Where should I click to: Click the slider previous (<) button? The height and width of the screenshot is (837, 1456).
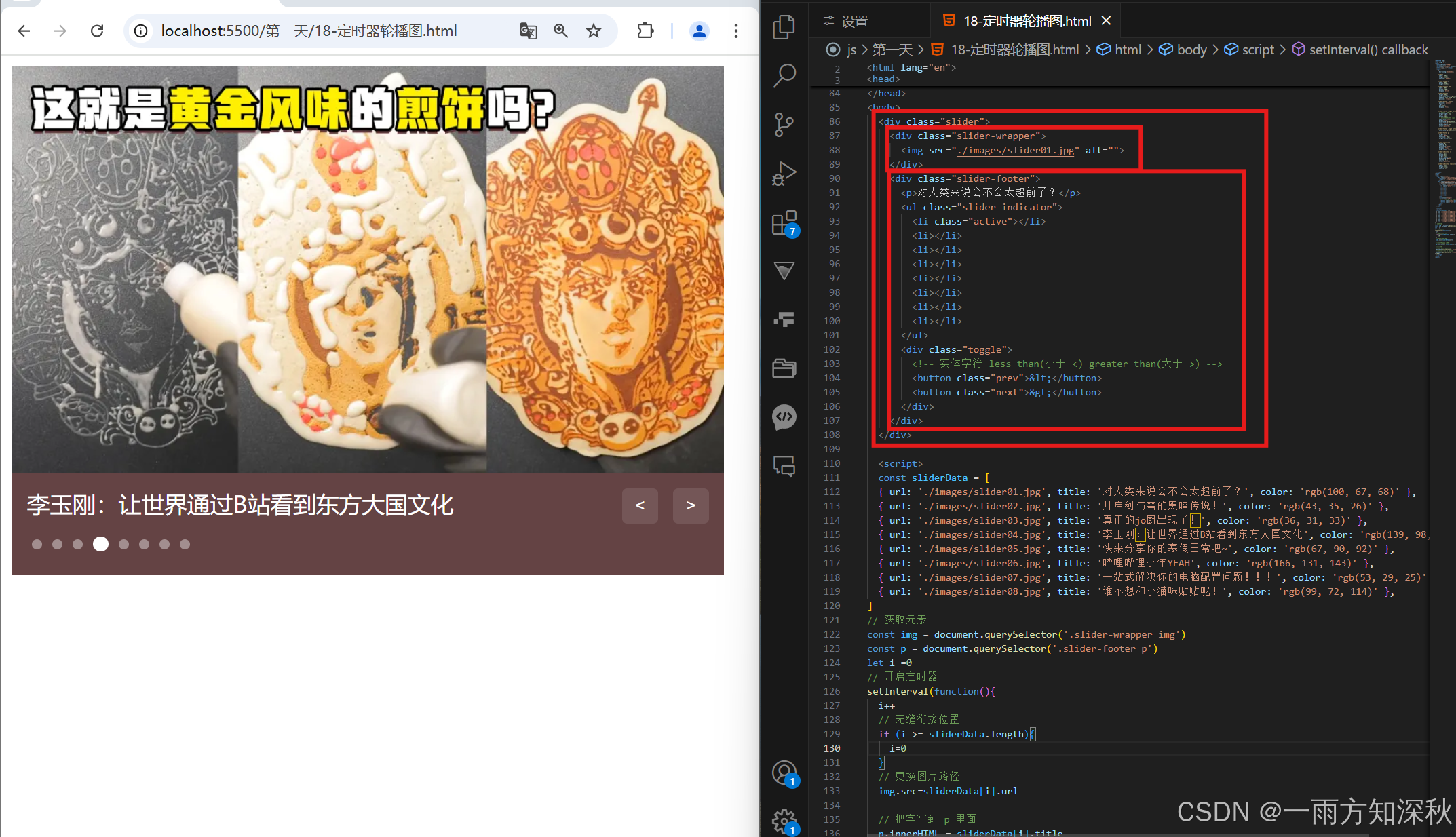(640, 505)
